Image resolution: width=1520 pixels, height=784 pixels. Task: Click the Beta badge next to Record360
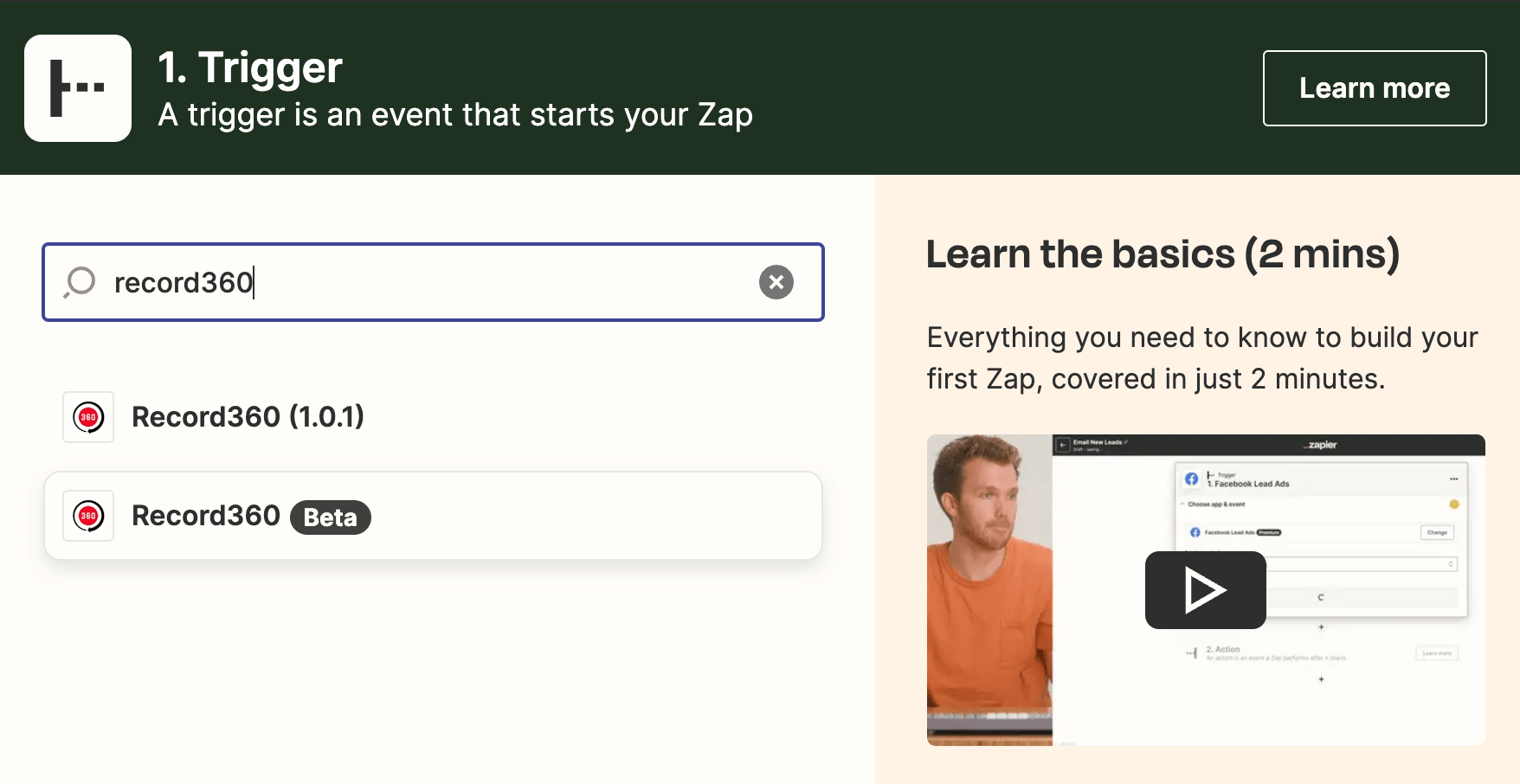click(330, 517)
